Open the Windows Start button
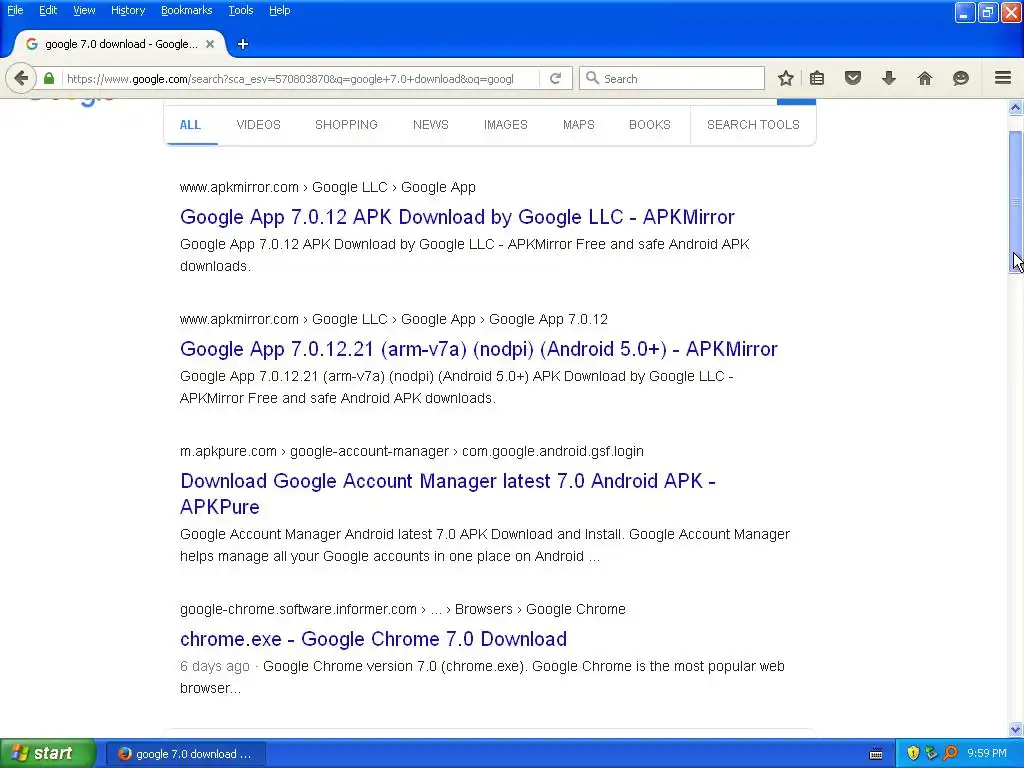This screenshot has height=768, width=1024. [x=48, y=754]
